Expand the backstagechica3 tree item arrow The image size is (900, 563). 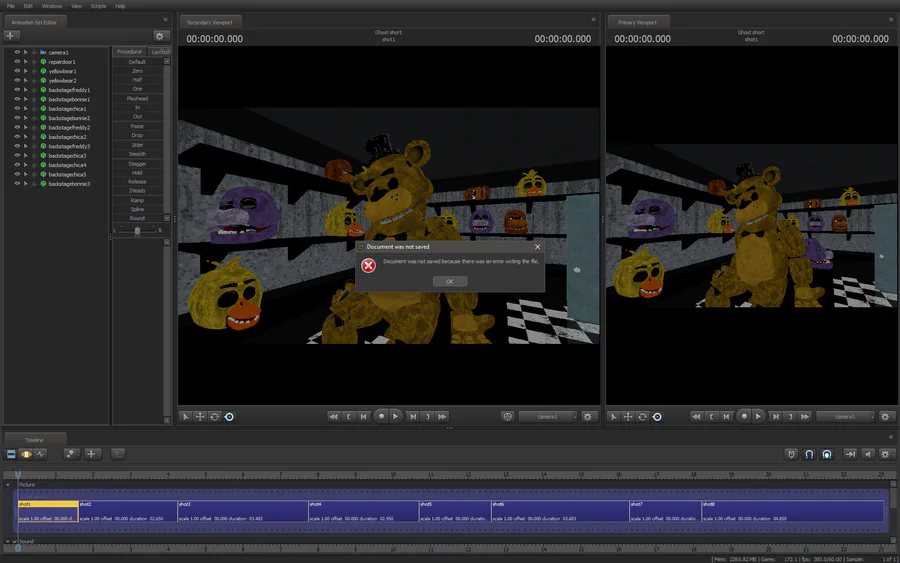[x=26, y=156]
